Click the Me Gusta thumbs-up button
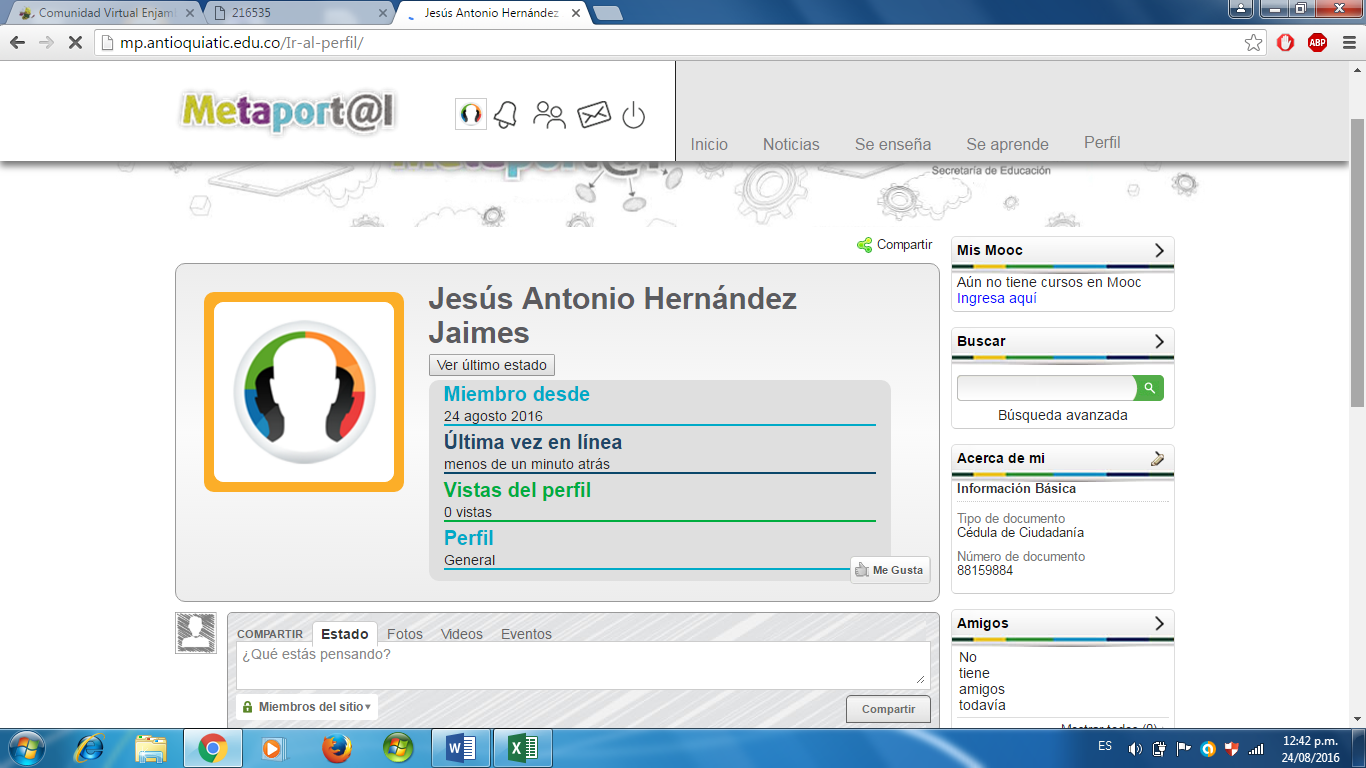This screenshot has height=768, width=1366. pos(889,570)
